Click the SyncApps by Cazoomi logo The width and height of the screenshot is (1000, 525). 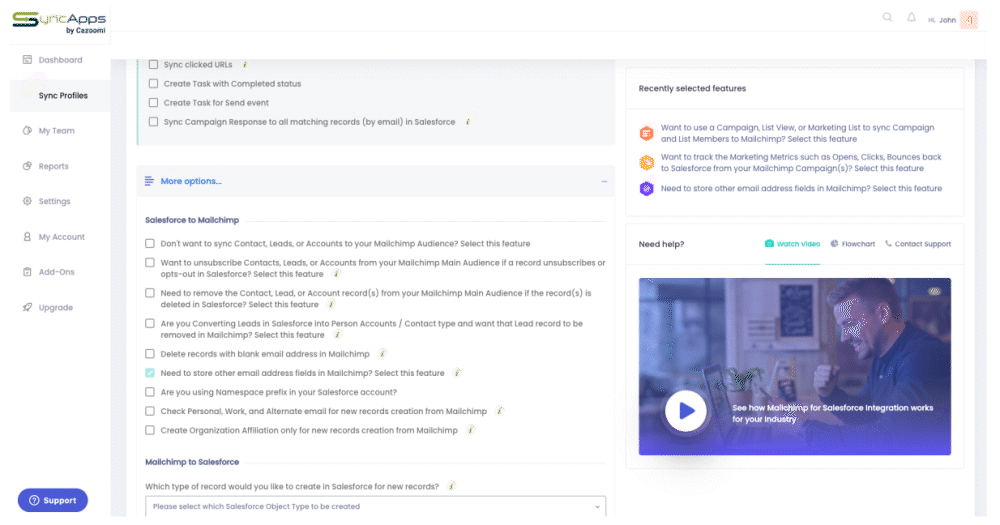(59, 22)
